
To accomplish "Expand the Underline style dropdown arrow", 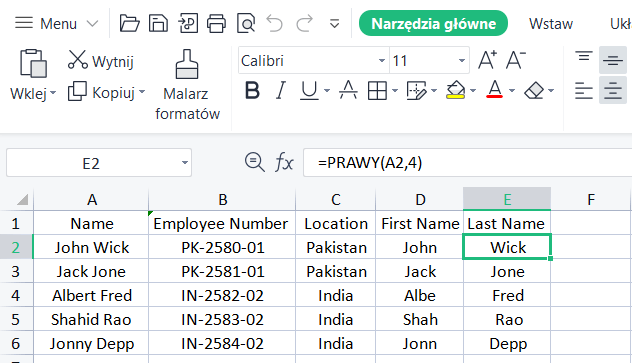I will [326, 91].
